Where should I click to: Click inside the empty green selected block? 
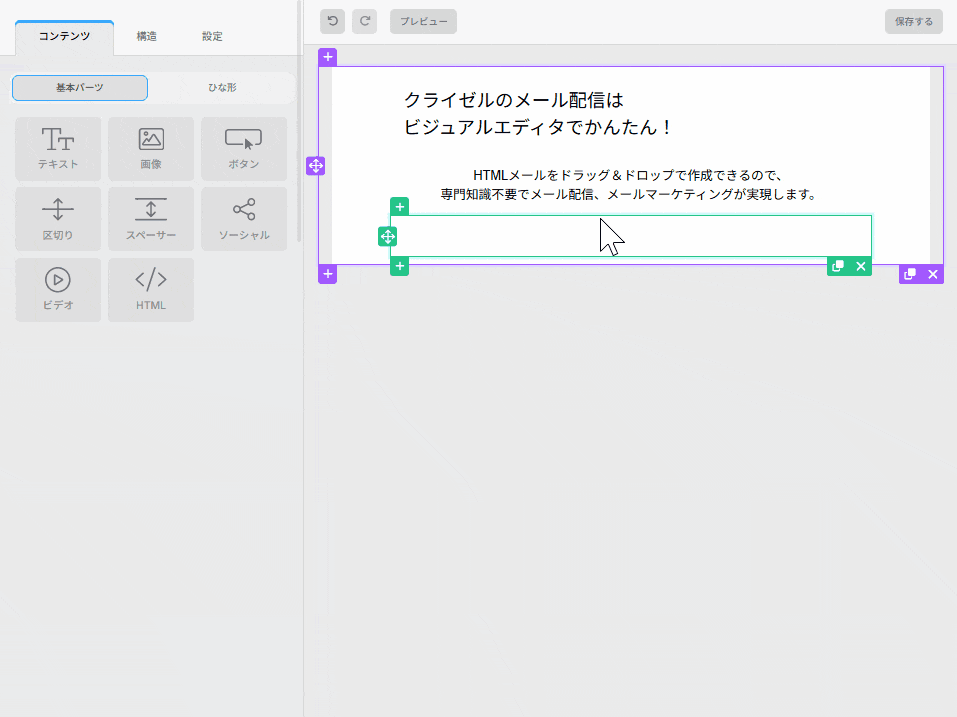(631, 236)
